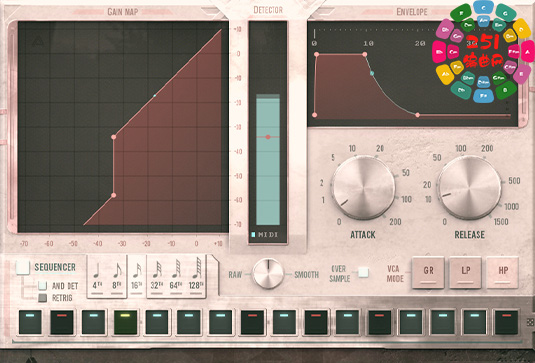
Task: Toggle the MIDI indicator under the detector
Action: [253, 235]
